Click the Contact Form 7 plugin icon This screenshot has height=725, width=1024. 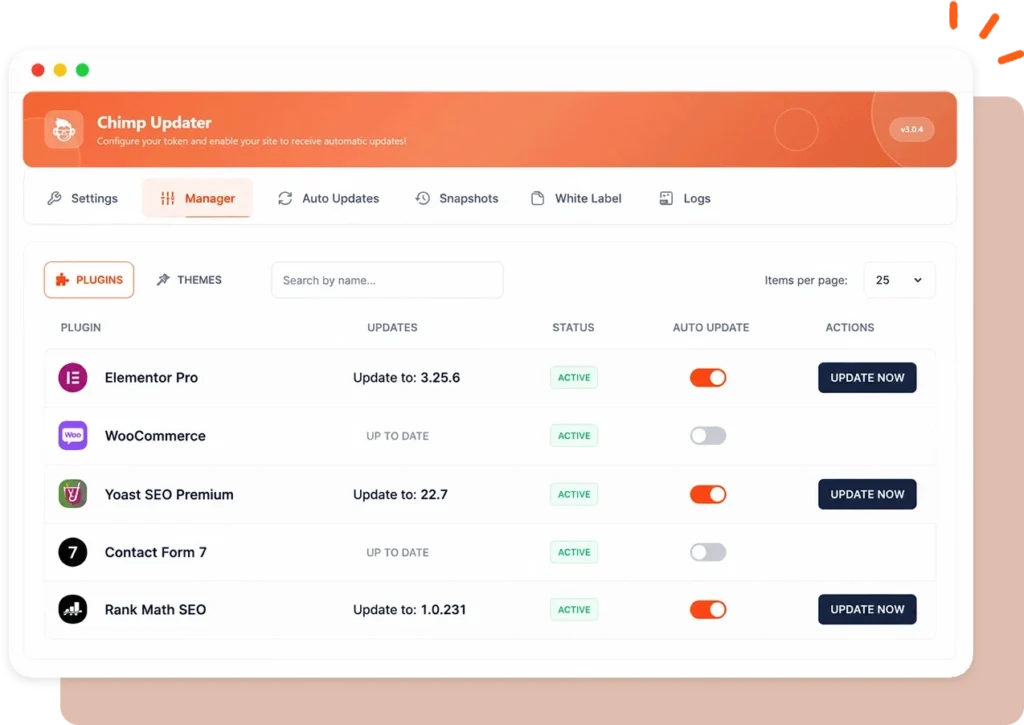[x=72, y=553]
